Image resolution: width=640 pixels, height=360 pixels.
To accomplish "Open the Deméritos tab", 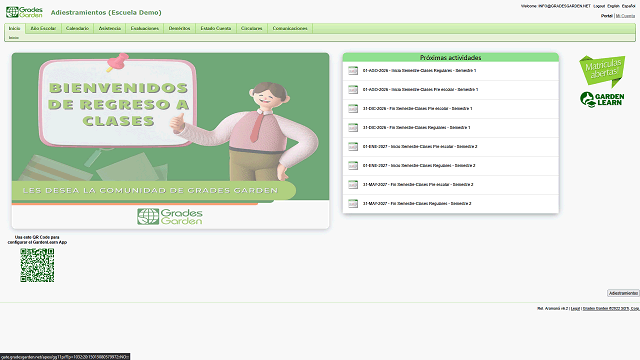I will click(x=180, y=28).
